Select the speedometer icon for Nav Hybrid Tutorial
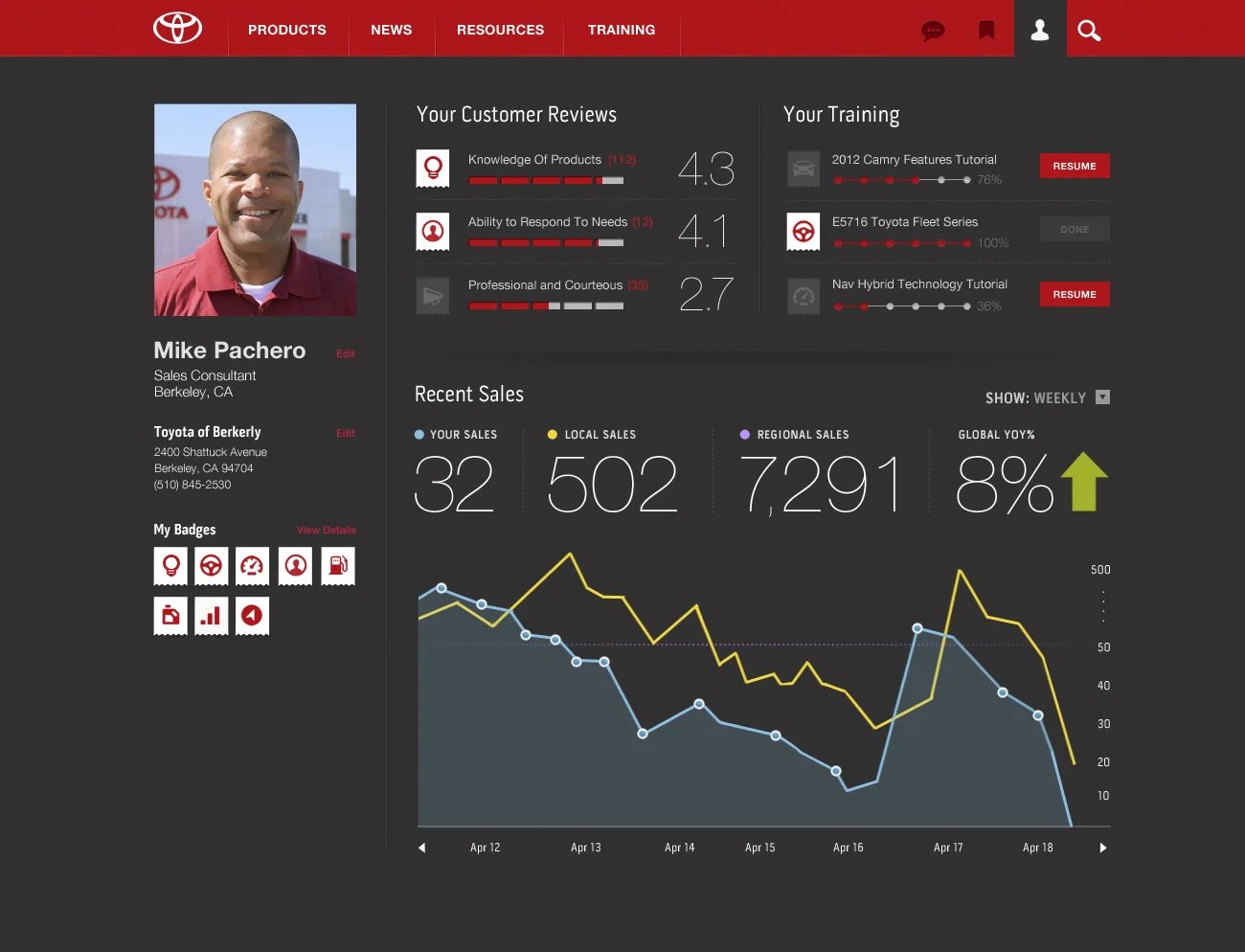Screen dimensions: 1245x952 click(804, 296)
